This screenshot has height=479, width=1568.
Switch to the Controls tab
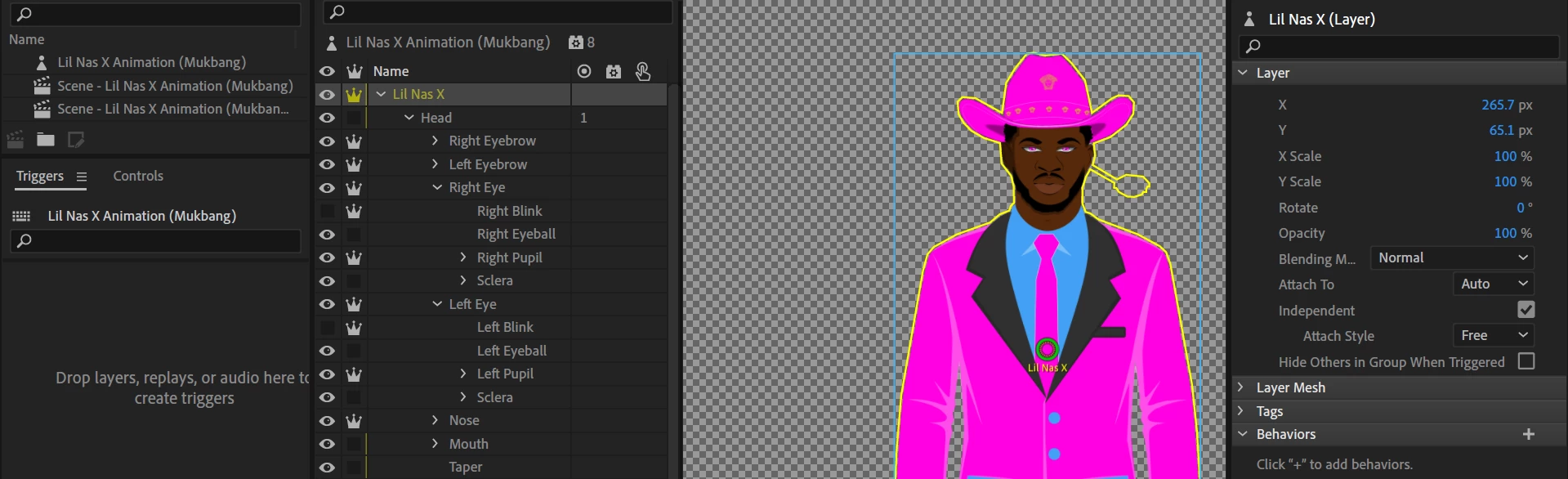coord(138,176)
